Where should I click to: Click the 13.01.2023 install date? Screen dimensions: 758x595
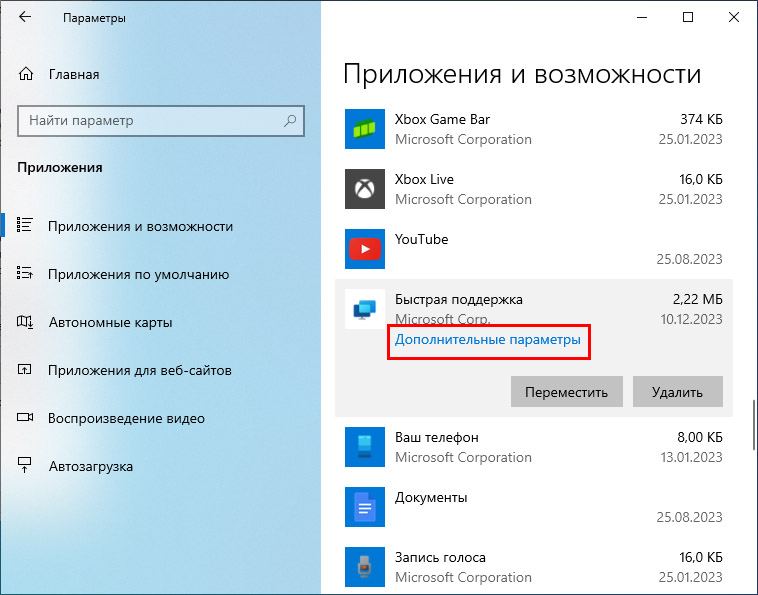[x=691, y=457]
